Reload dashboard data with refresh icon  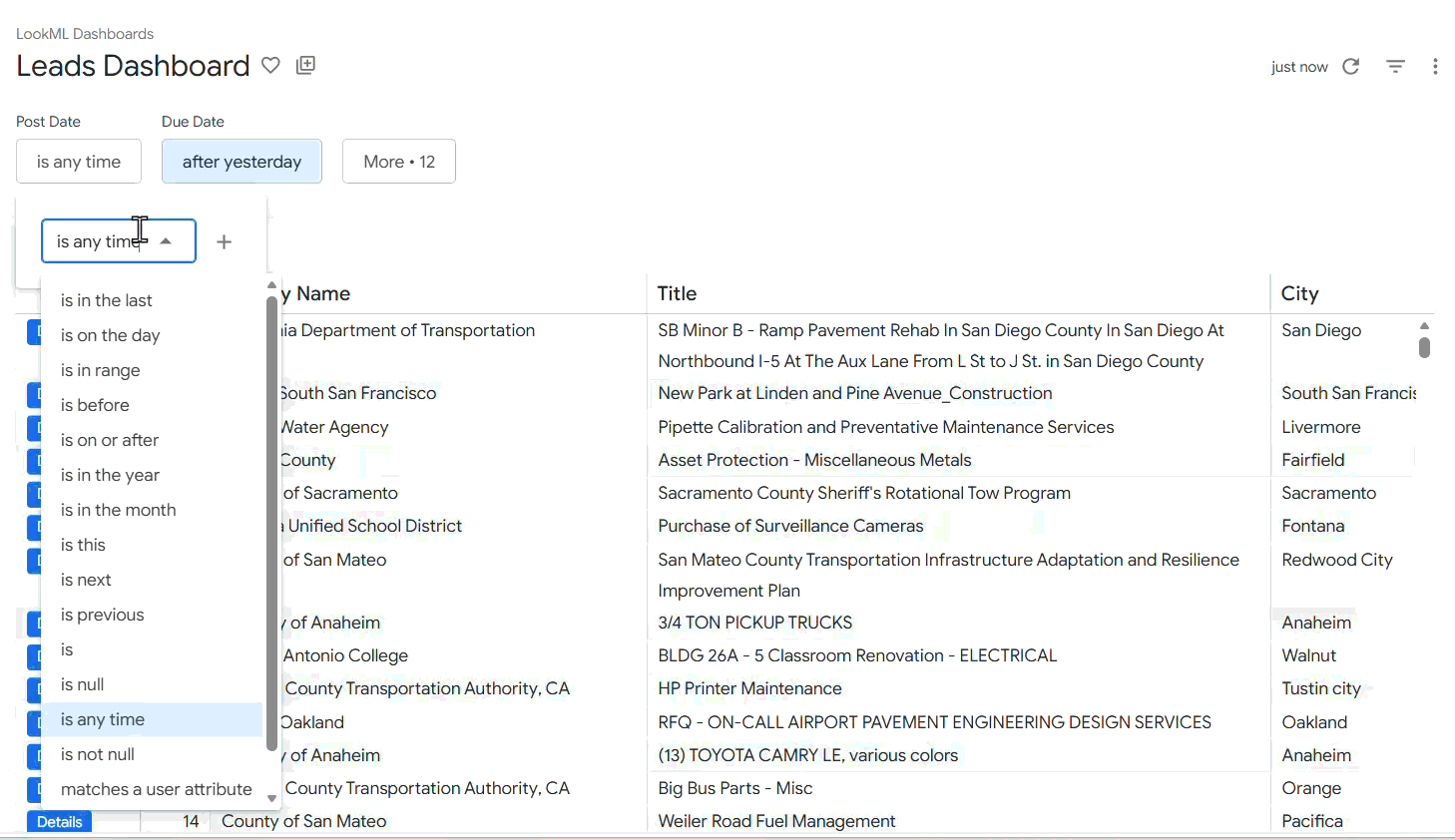[x=1351, y=67]
